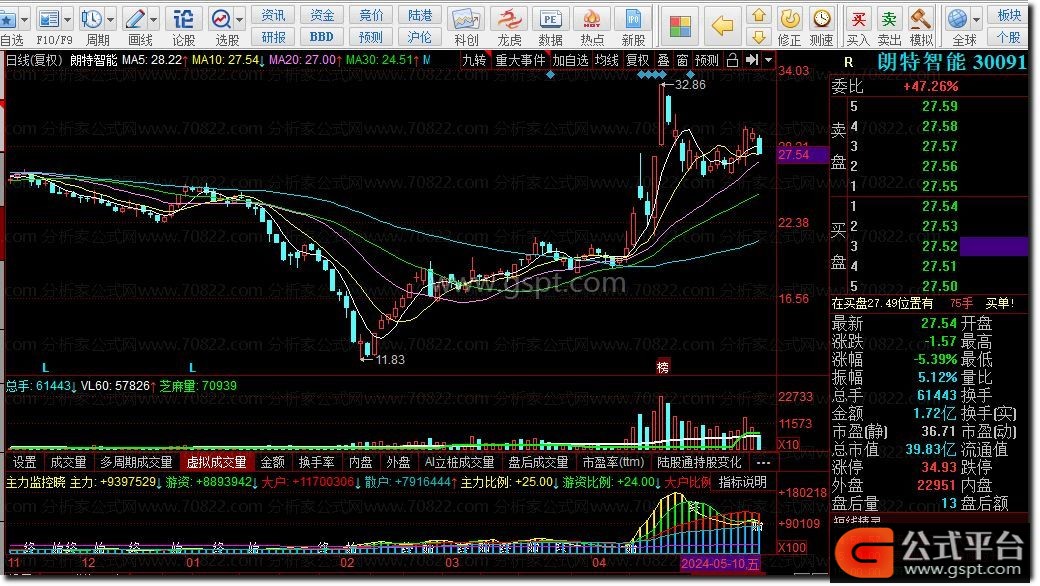The image size is (1040, 586).
Task: Switch to 市盈率(ttm) indicator tab
Action: (x=614, y=462)
